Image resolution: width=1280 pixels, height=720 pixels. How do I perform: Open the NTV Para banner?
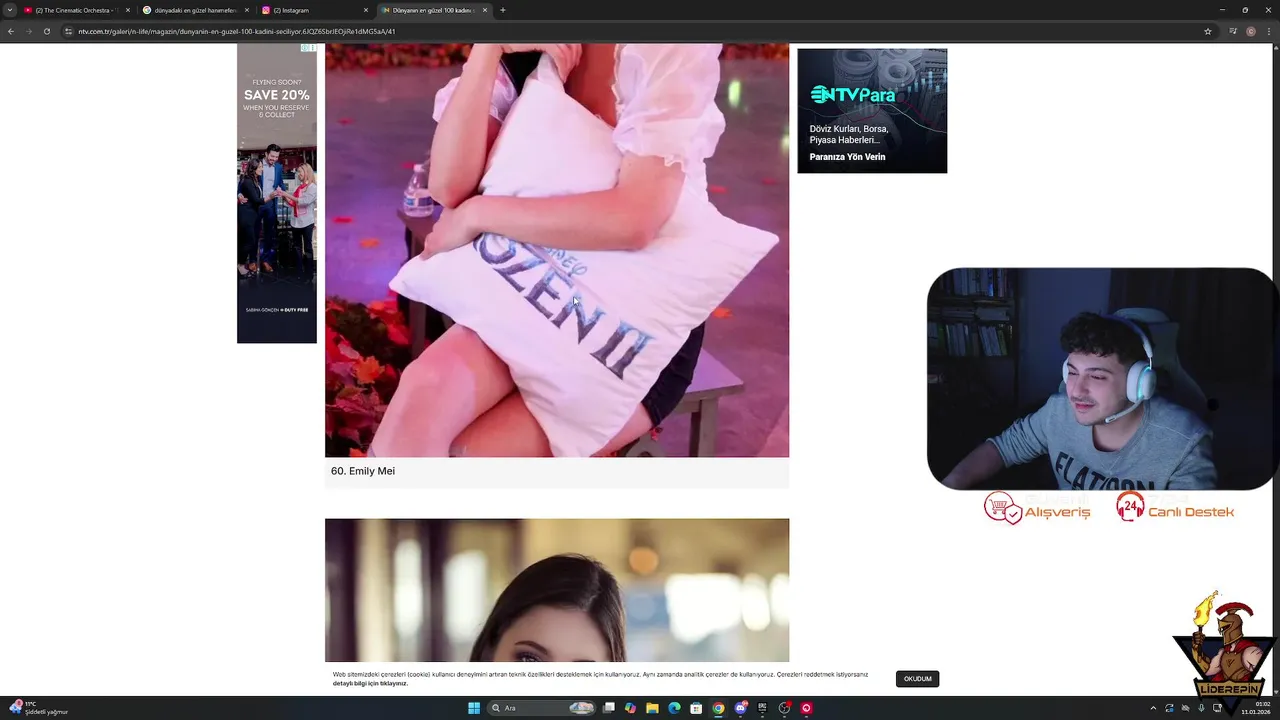(x=872, y=110)
